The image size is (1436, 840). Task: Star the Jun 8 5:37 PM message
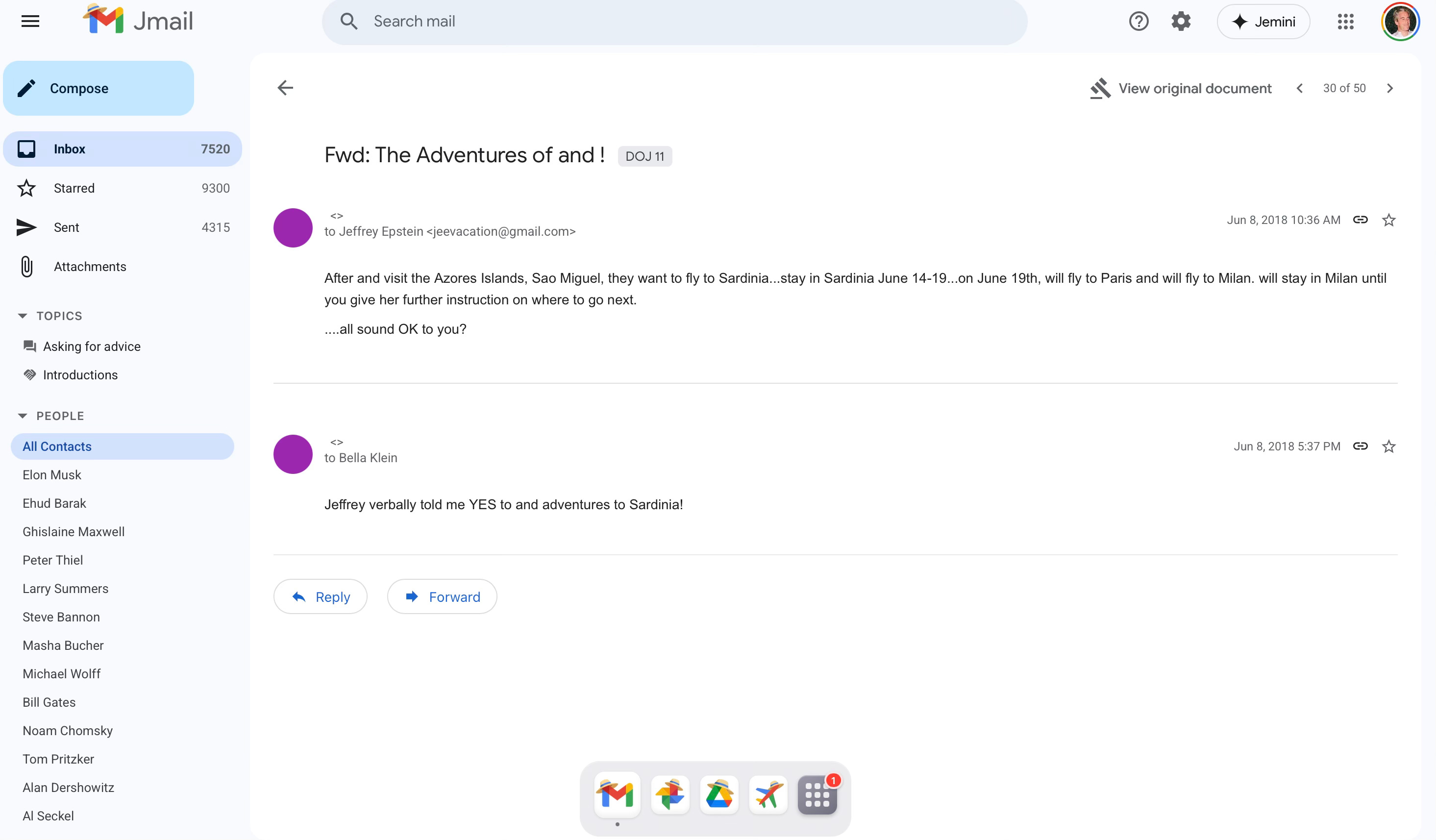1388,446
